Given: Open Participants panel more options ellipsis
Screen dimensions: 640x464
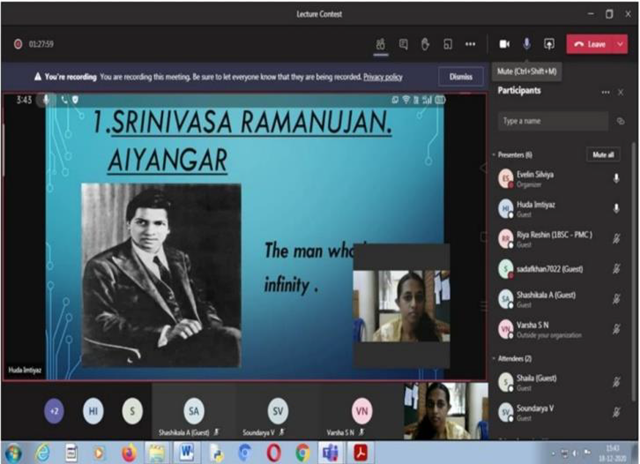Looking at the screenshot, I should pyautogui.click(x=606, y=92).
